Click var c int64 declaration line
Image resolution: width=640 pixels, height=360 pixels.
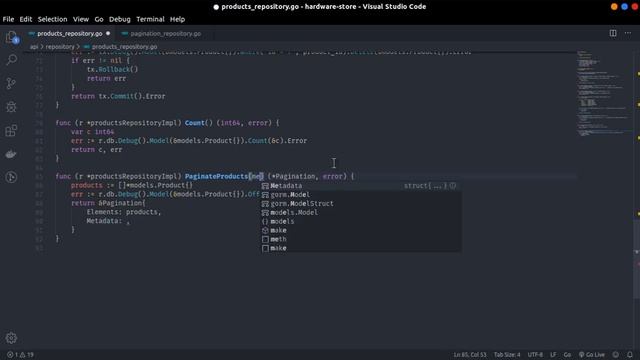coord(92,132)
